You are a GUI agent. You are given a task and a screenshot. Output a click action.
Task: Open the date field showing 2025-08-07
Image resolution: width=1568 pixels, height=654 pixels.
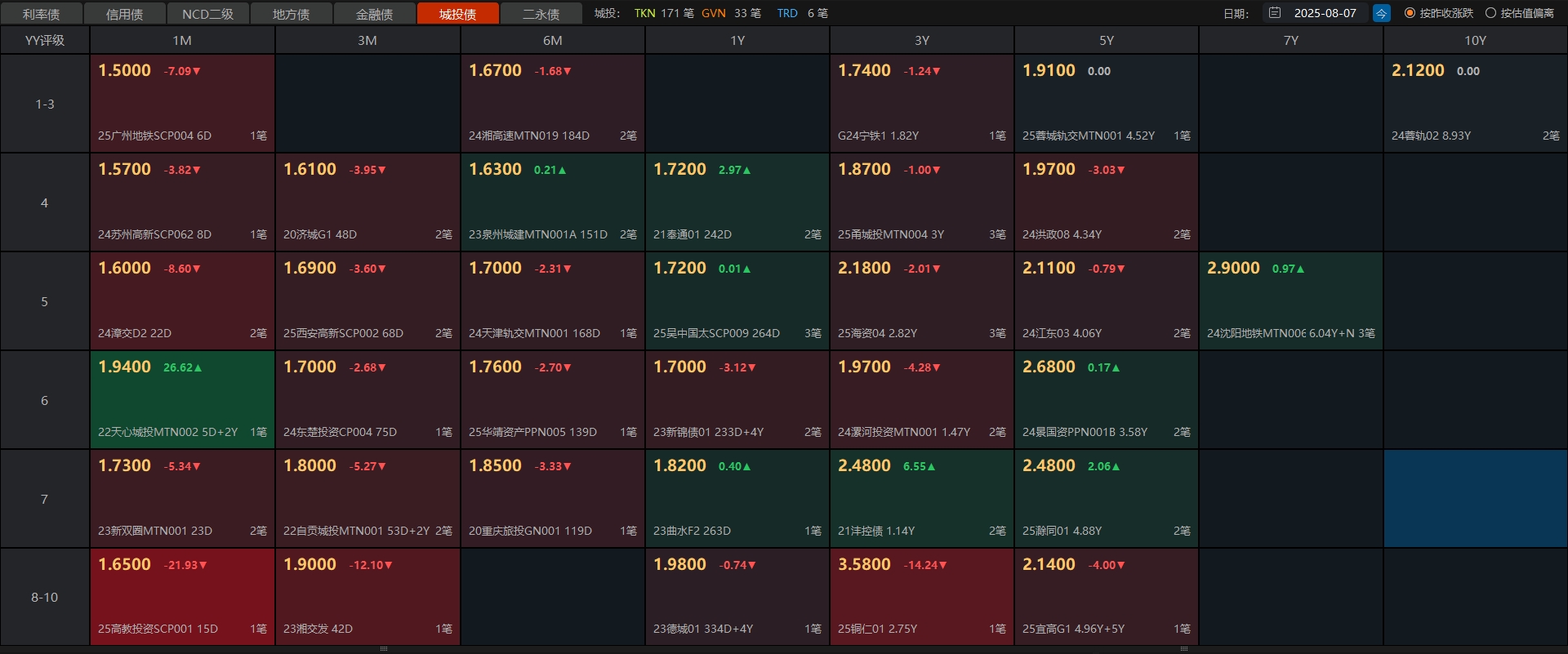[1325, 13]
